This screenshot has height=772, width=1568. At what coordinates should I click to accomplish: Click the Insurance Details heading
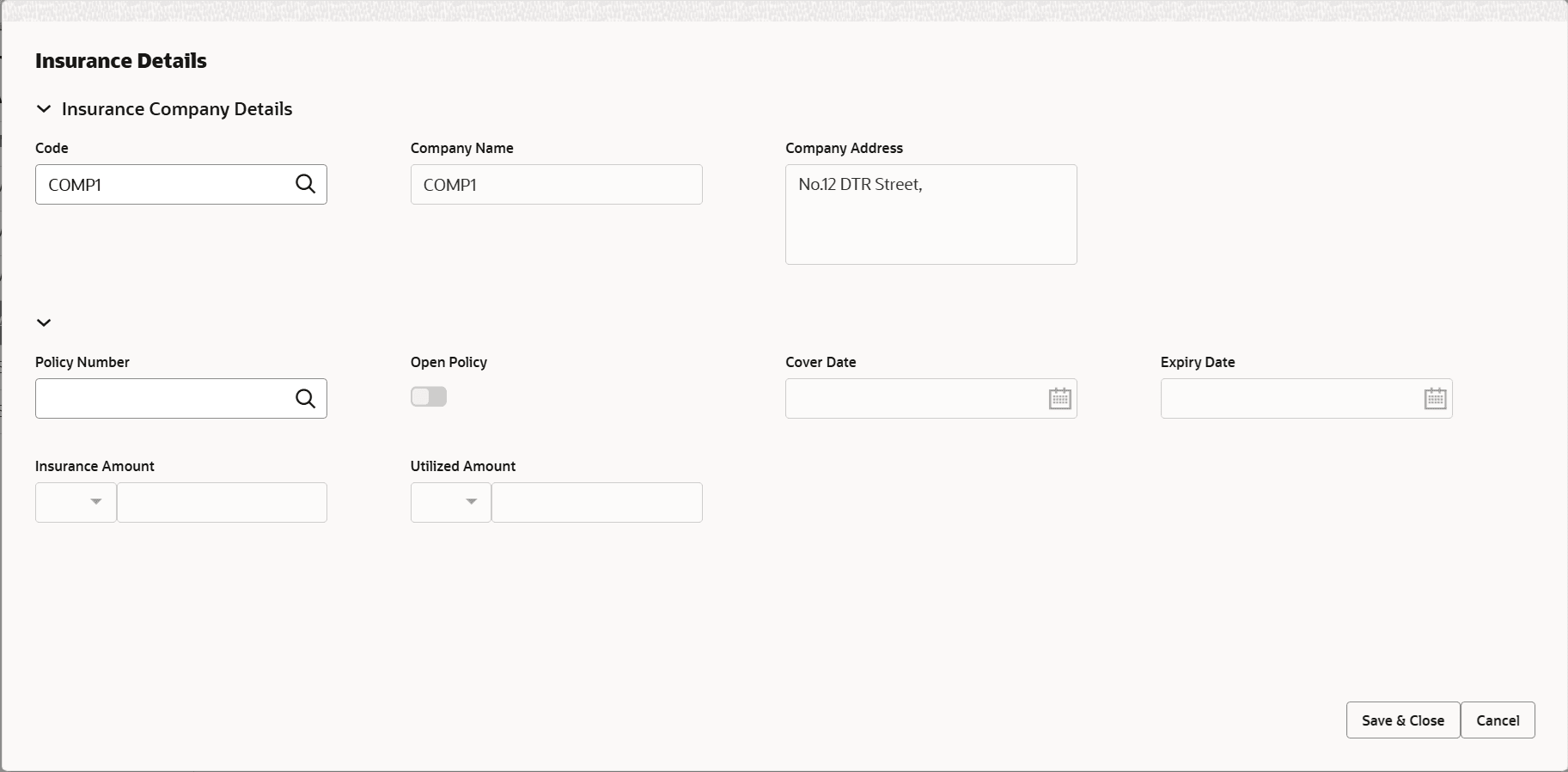[x=121, y=61]
